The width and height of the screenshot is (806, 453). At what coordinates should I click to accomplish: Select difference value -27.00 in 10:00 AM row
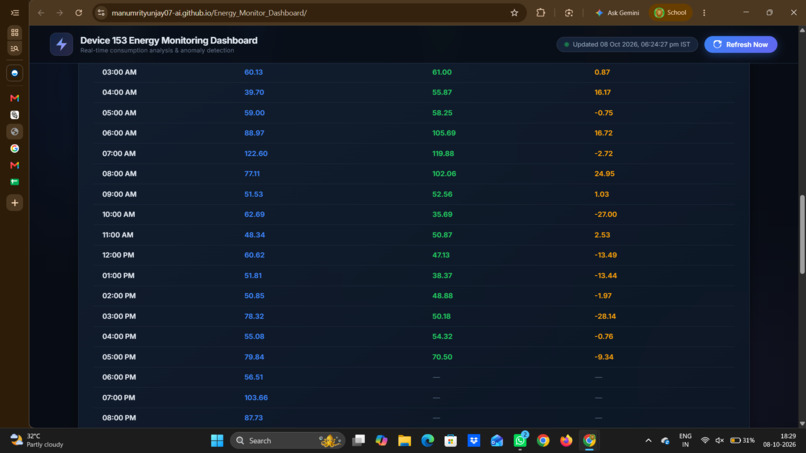[606, 214]
